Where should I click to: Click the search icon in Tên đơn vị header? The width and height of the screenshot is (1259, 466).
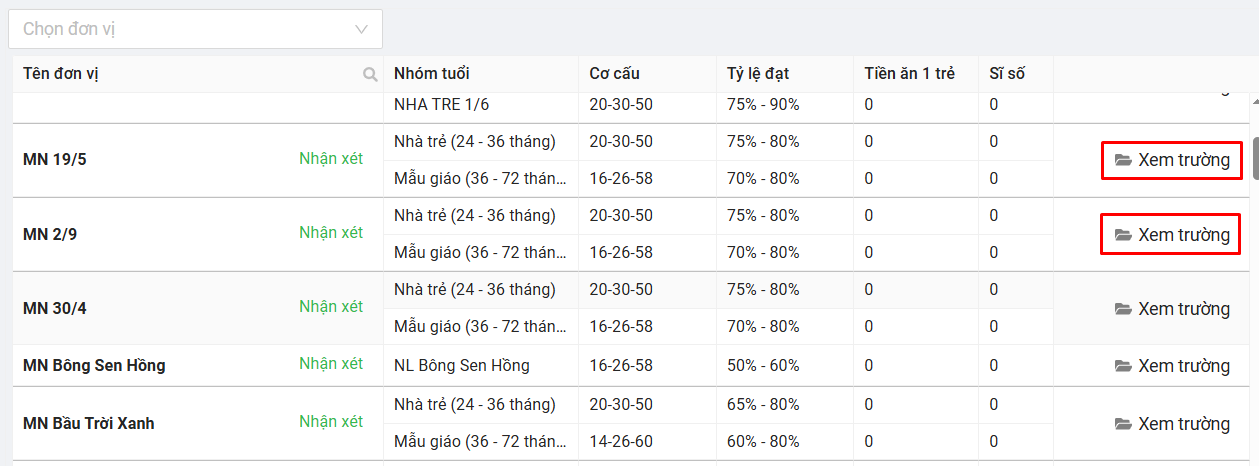370,74
